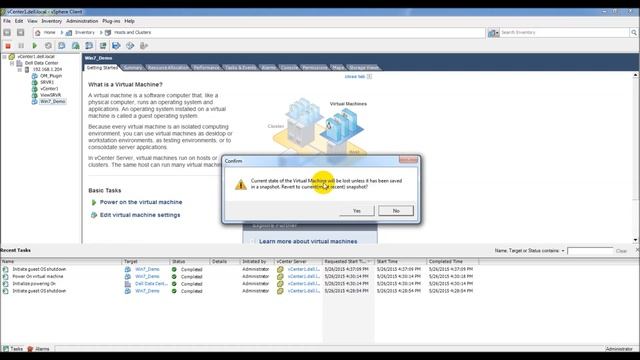Screen dimensions: 640x360
Task: Open the Snapshot Manager toolbar icon
Action: tap(89, 46)
